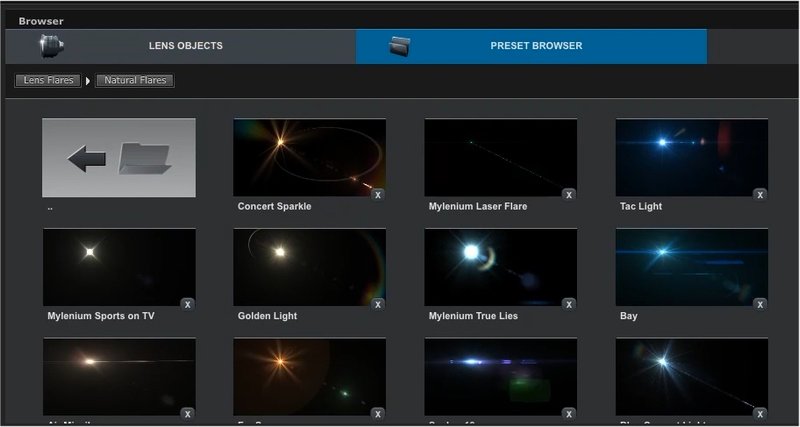800x427 pixels.
Task: Pick purple-blue streak flare thumbnail with green patch
Action: click(x=501, y=377)
